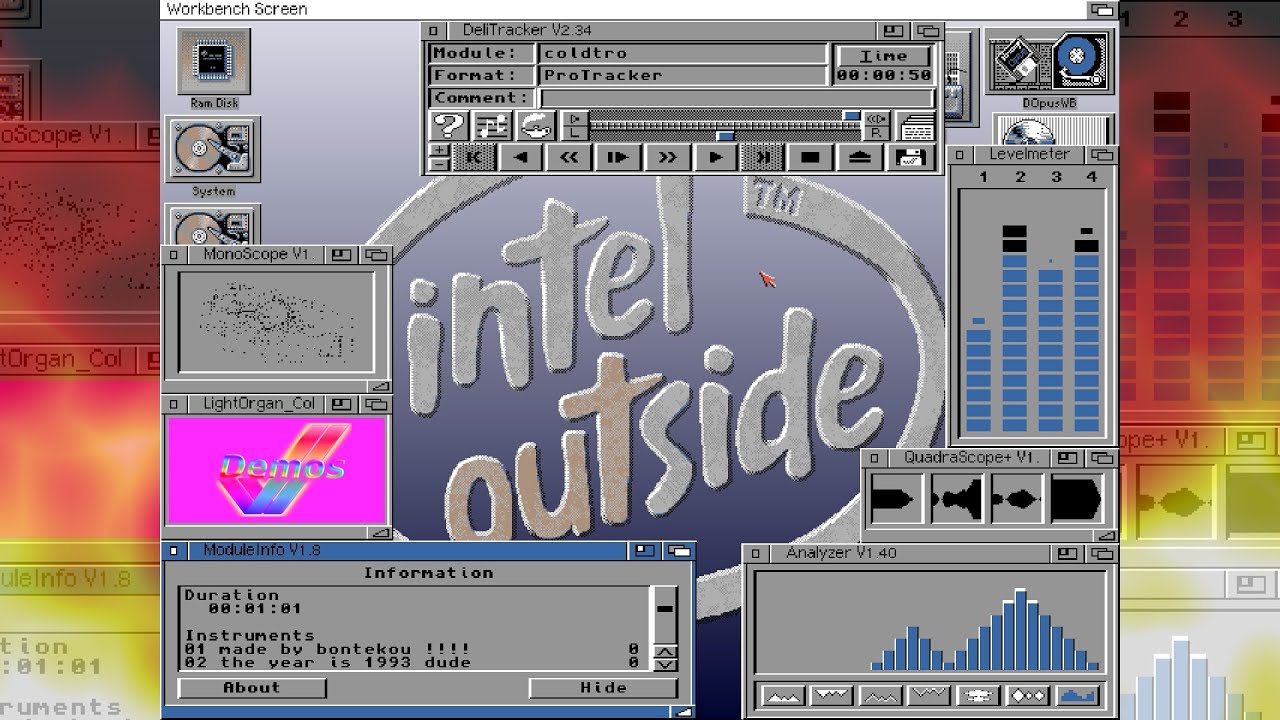Click the plus button beside the transport controls
This screenshot has height=720, width=1280.
(439, 150)
